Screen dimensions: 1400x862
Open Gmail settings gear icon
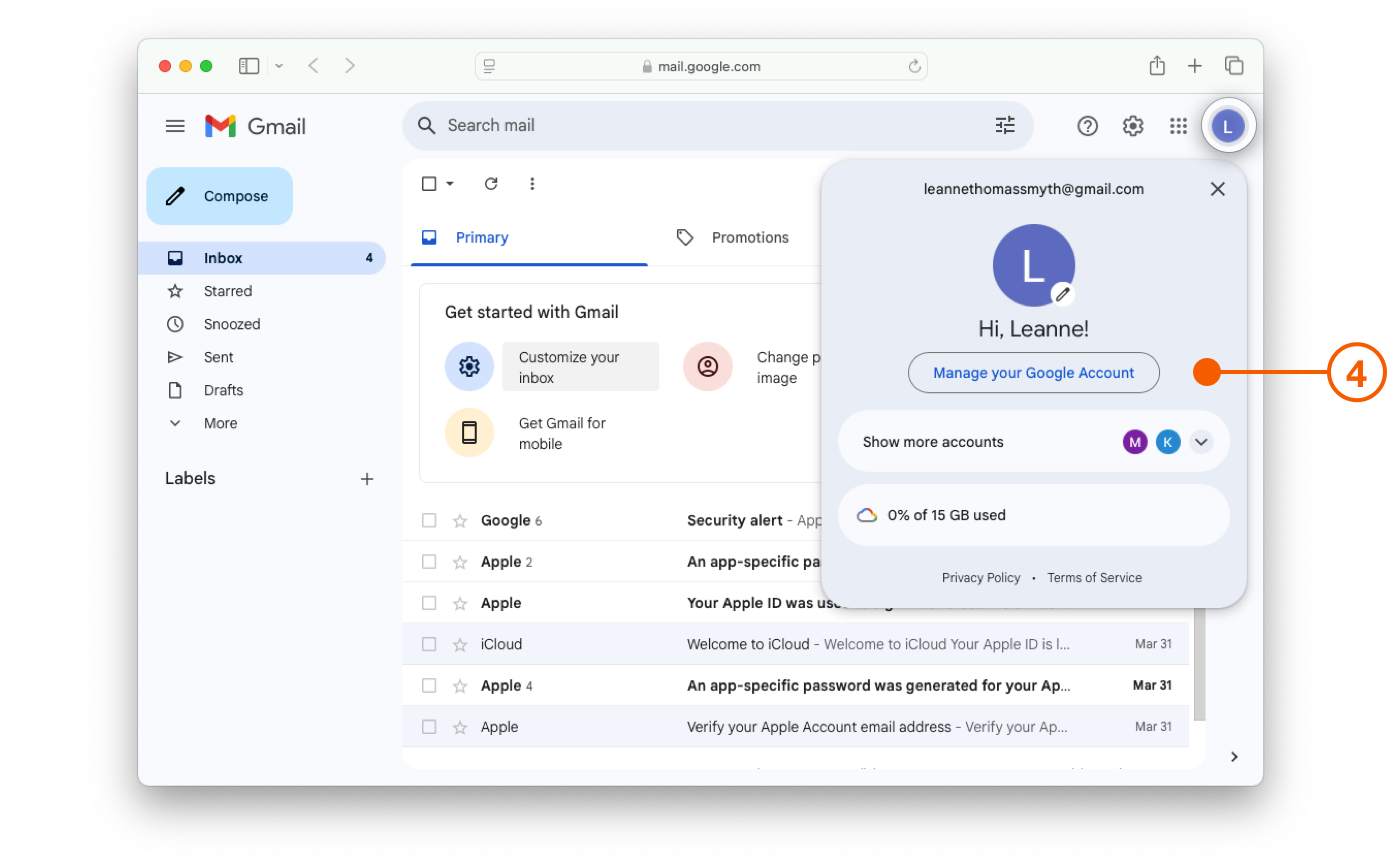[1132, 126]
